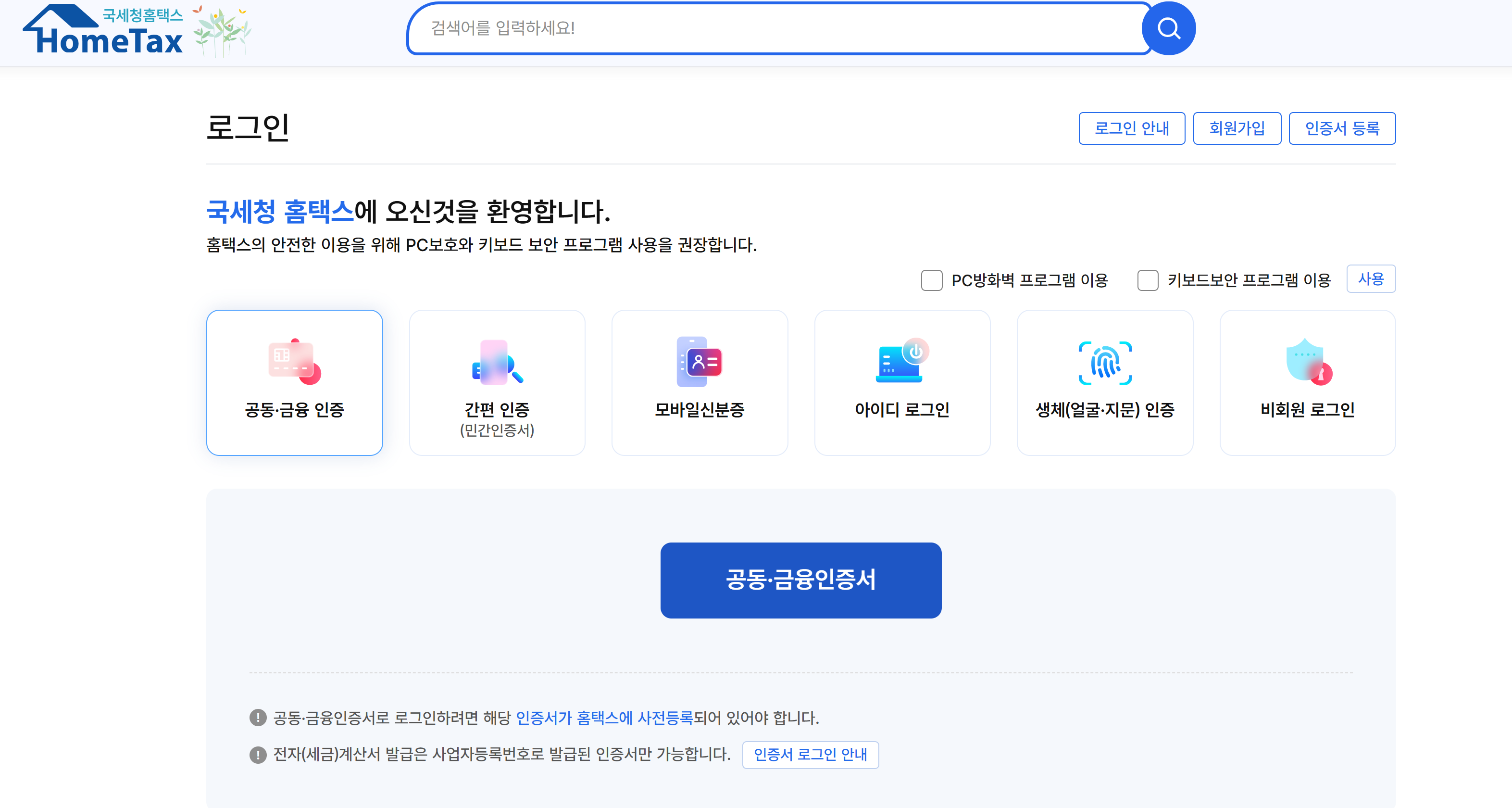Select the 생체 fingerprint authentication icon

[1105, 363]
